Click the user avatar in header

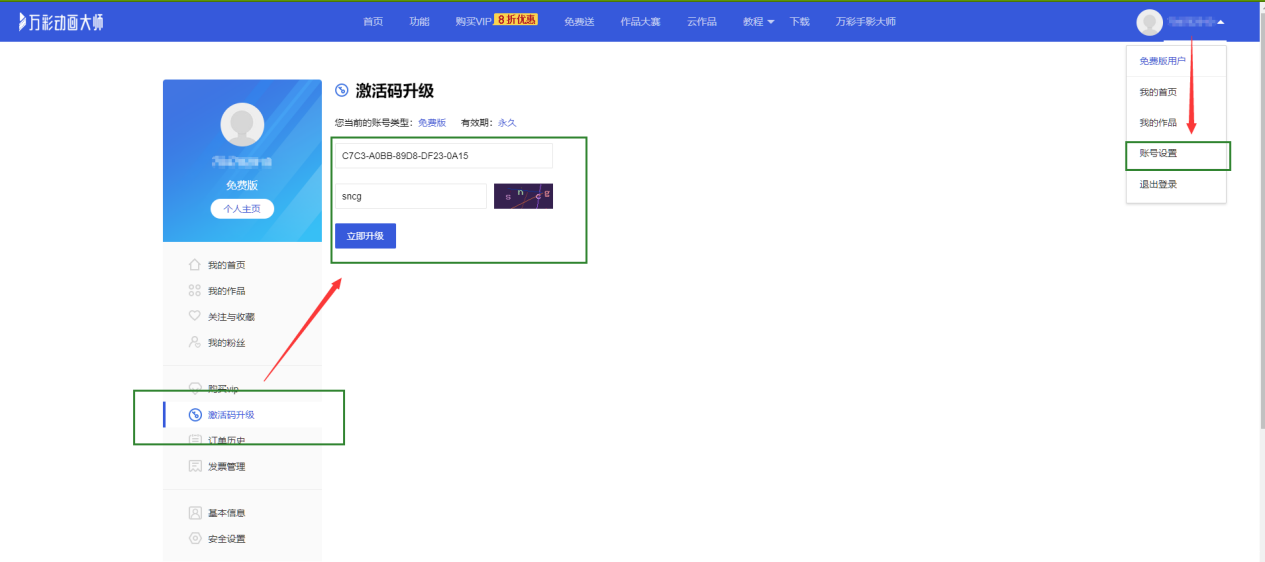point(1150,22)
